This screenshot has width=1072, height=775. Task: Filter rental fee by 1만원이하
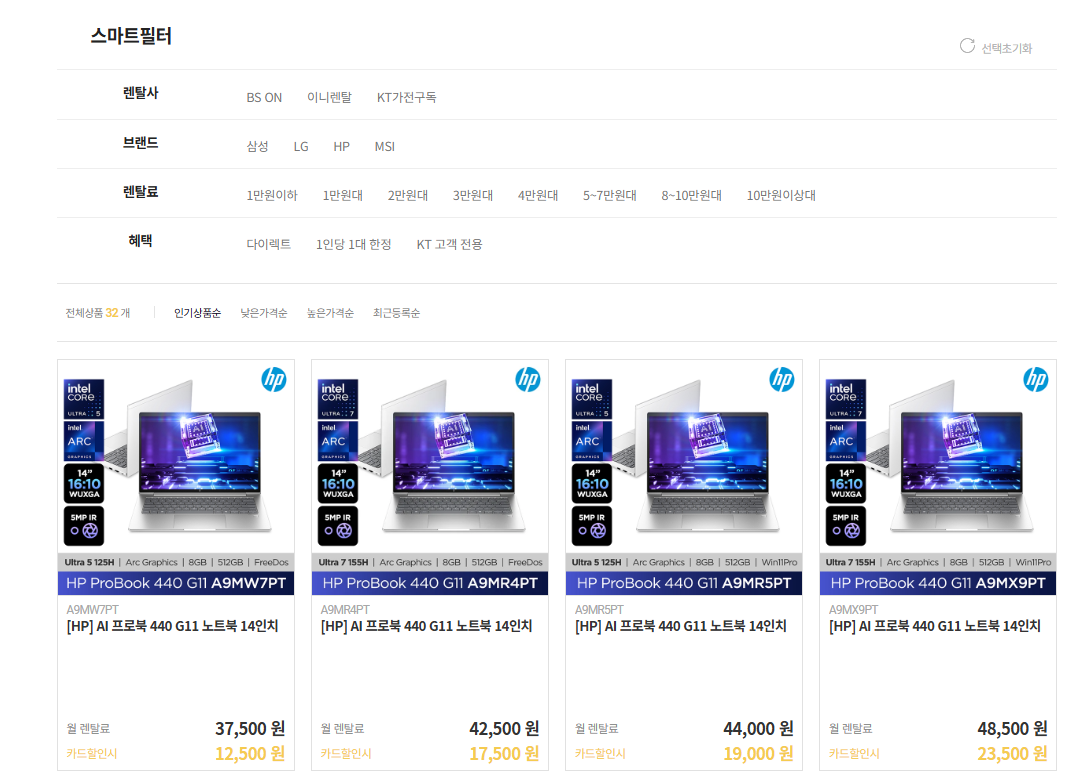[x=271, y=195]
